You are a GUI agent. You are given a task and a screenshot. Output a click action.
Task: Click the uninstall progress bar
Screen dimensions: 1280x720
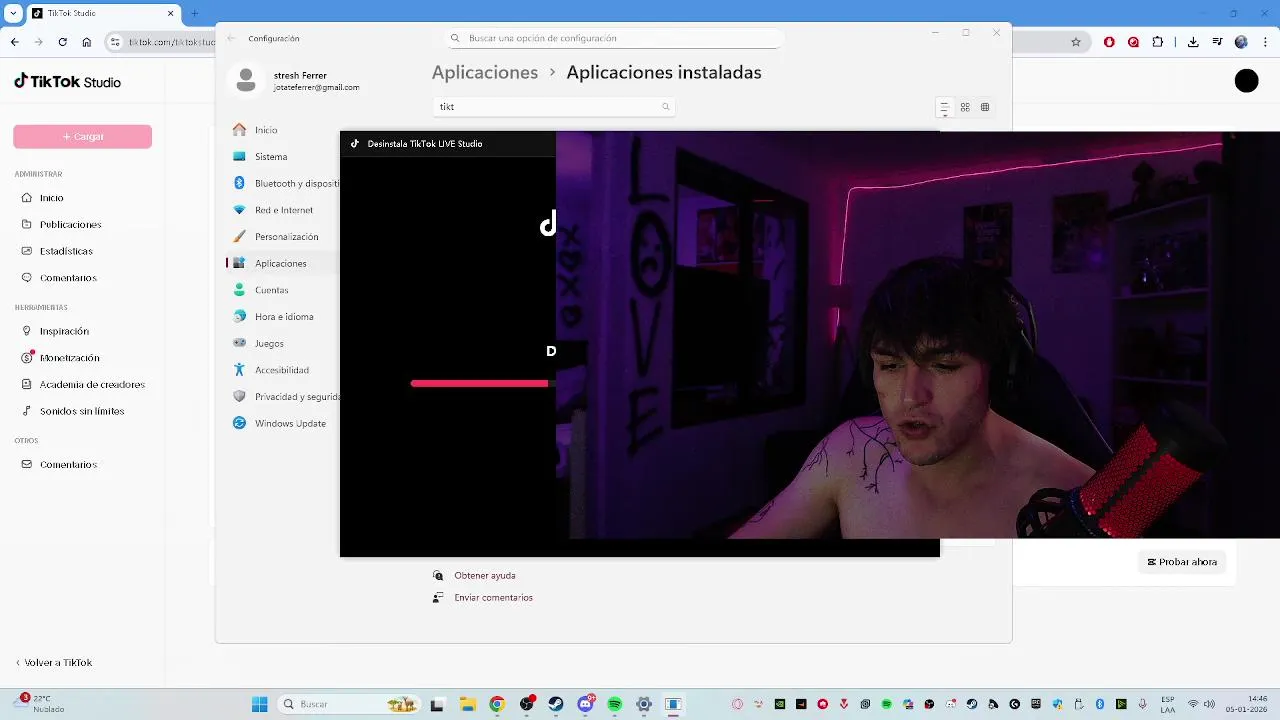click(x=482, y=383)
